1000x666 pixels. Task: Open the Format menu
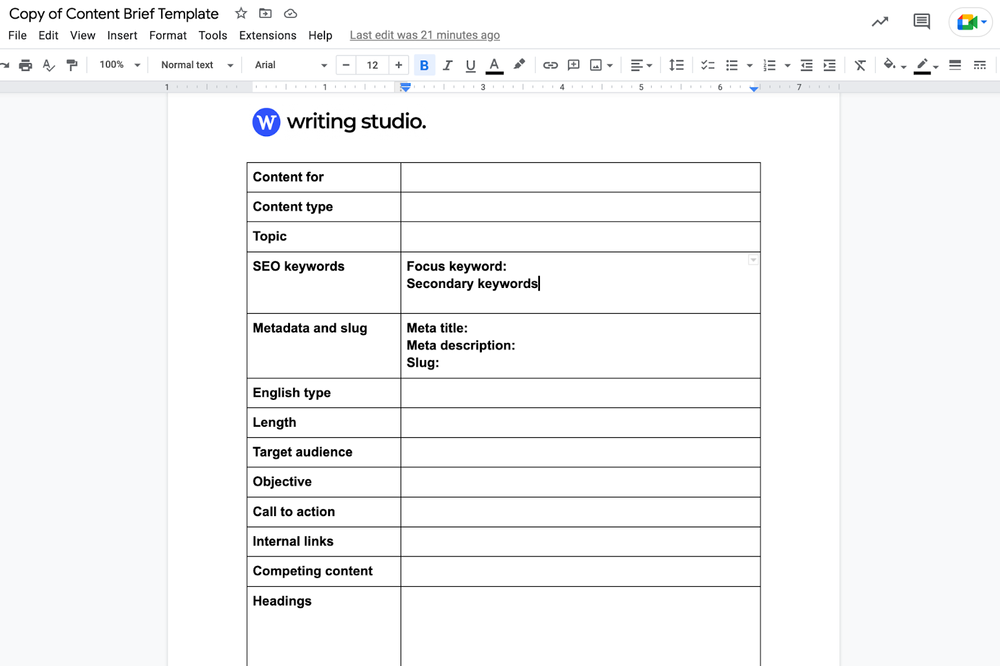(167, 35)
